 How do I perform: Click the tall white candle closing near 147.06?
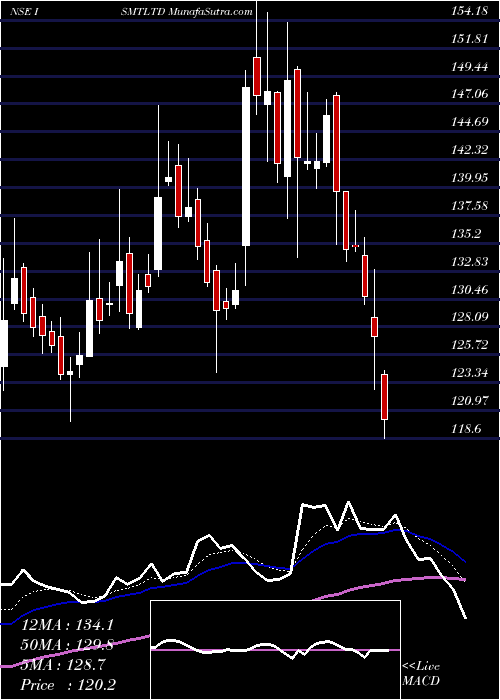(246, 166)
